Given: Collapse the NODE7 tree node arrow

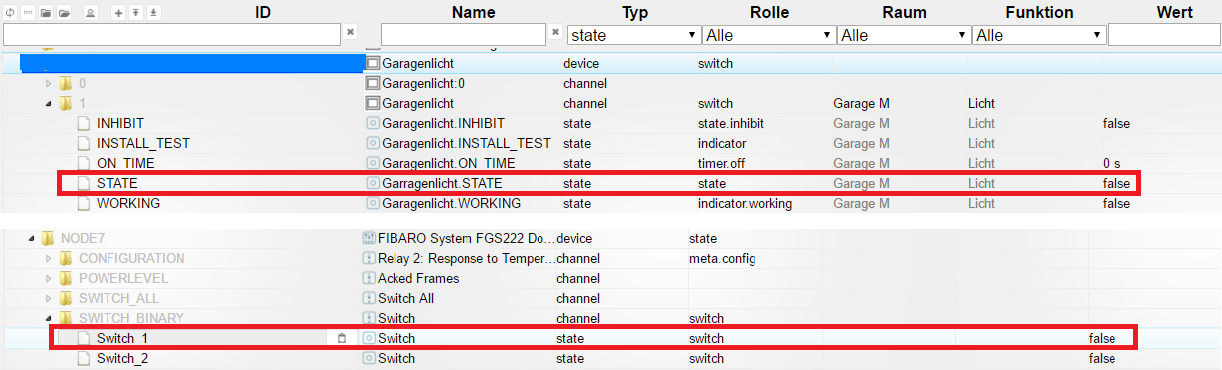Looking at the screenshot, I should (31, 238).
